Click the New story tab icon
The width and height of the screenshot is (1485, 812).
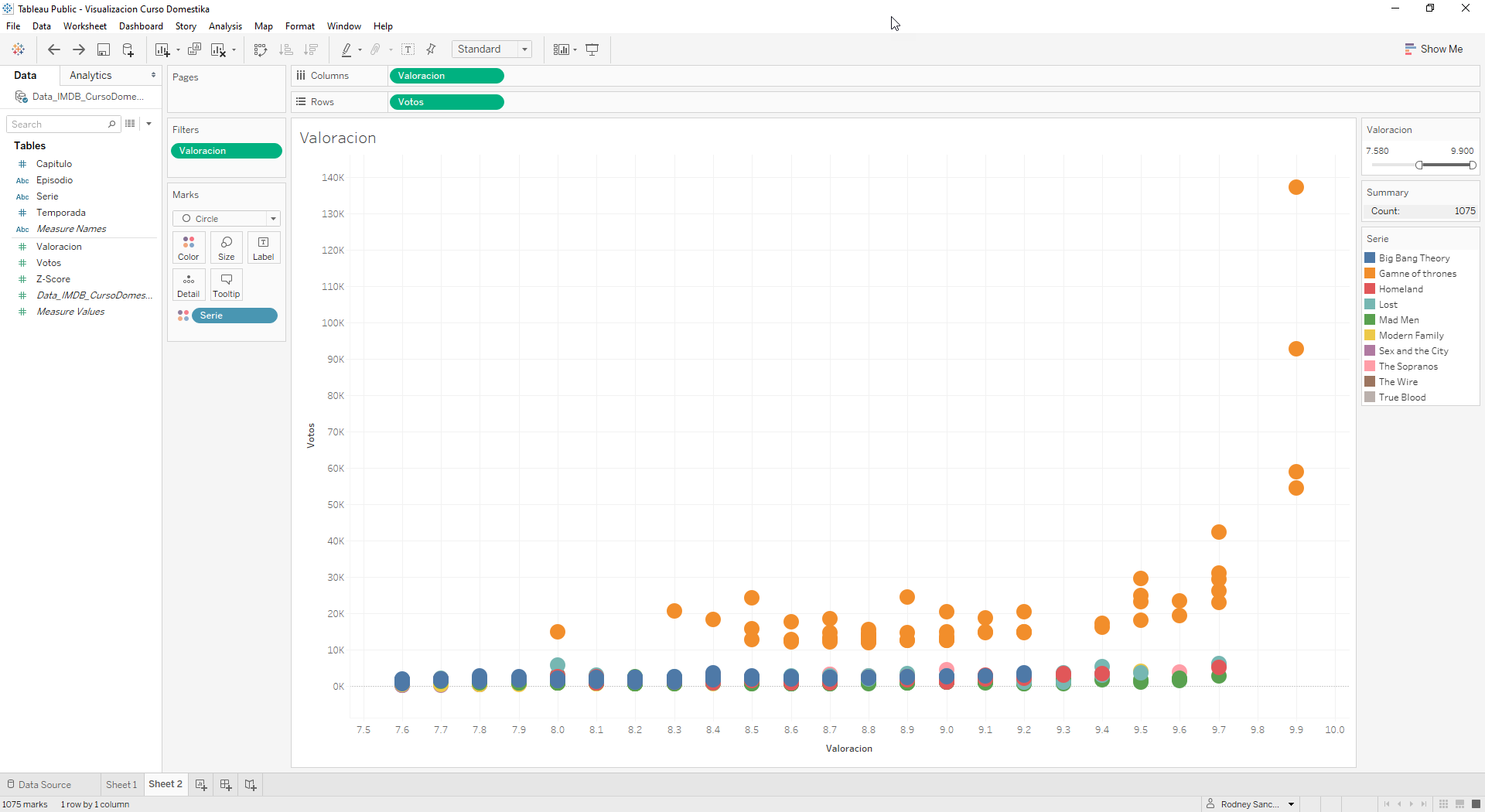251,785
